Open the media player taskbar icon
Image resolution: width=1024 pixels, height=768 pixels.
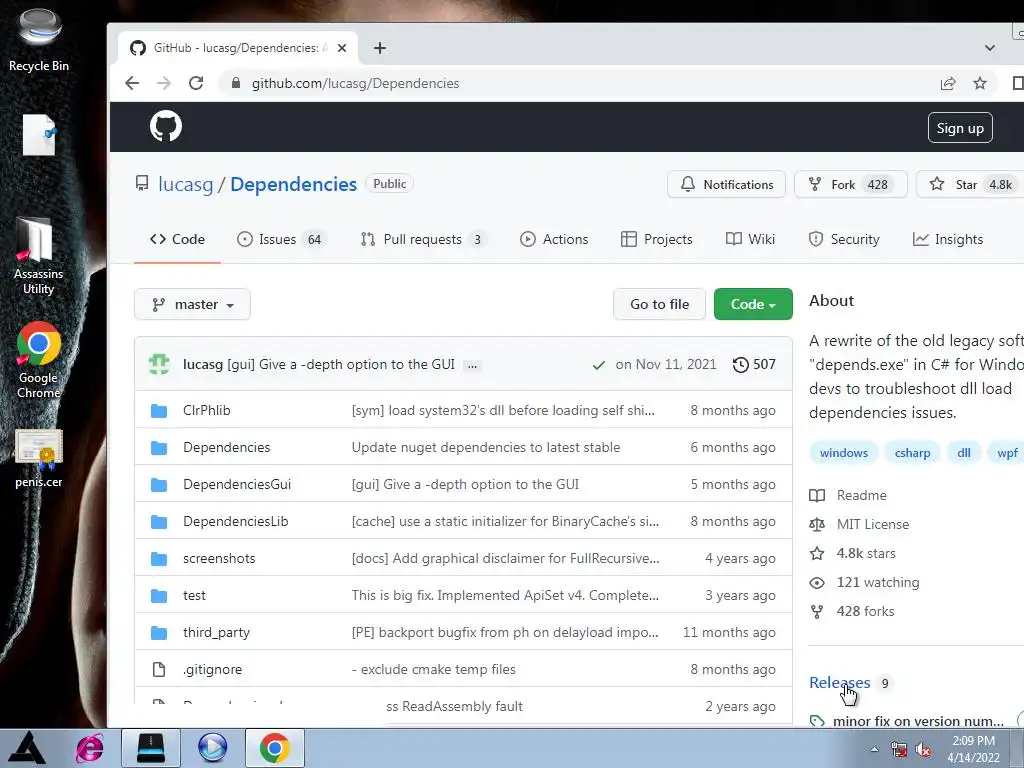[212, 748]
